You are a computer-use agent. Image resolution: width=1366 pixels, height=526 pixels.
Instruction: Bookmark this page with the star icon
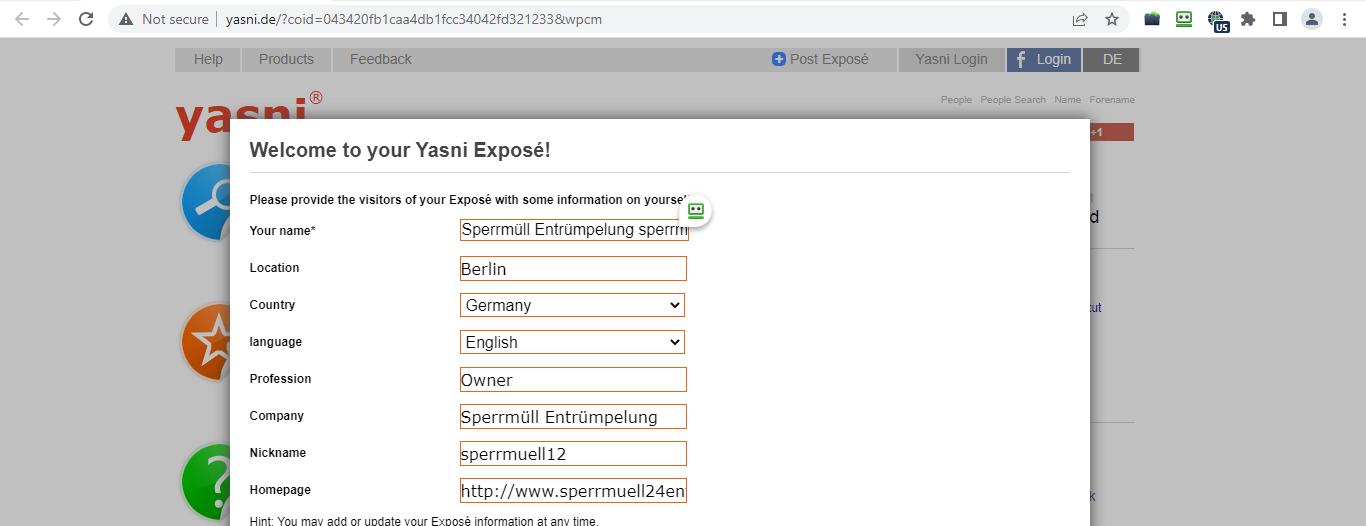1111,19
